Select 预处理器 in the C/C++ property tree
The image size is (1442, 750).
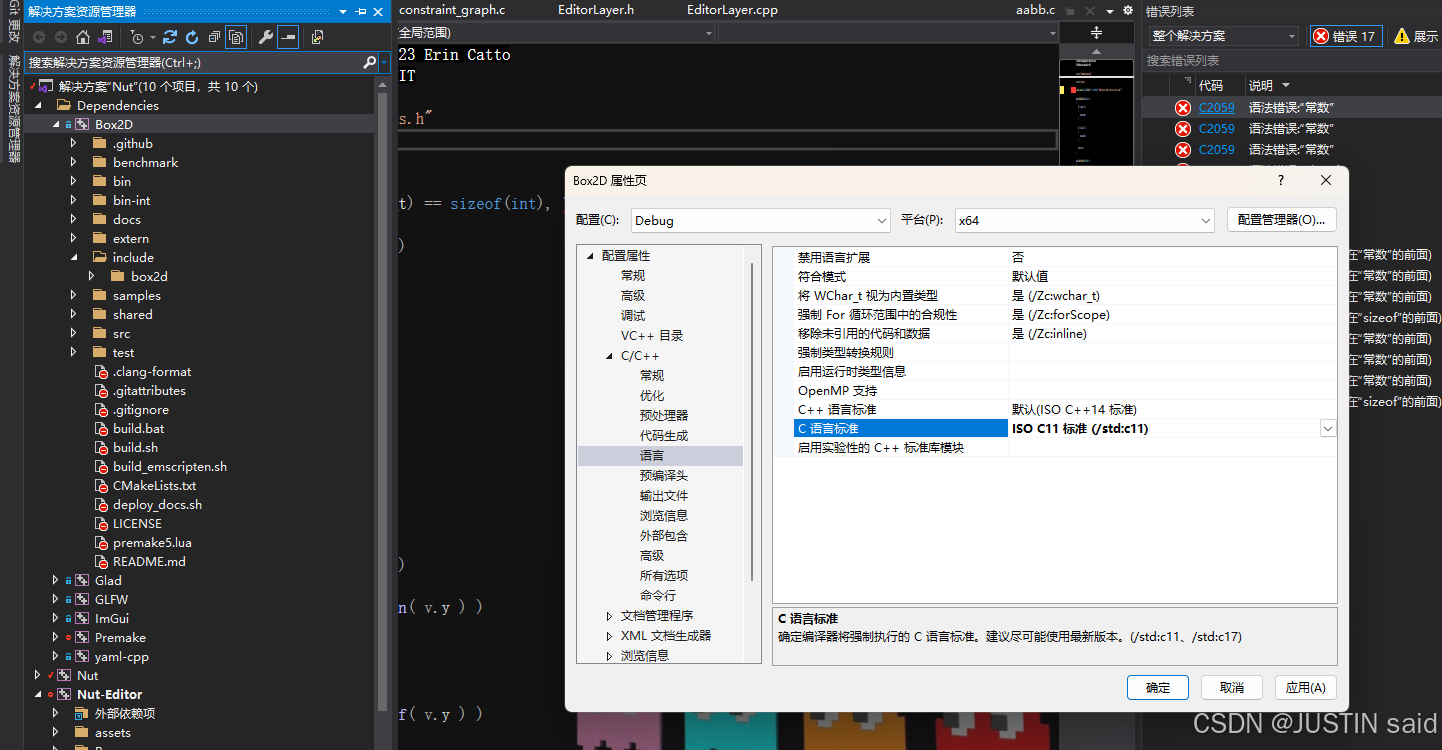(x=663, y=415)
